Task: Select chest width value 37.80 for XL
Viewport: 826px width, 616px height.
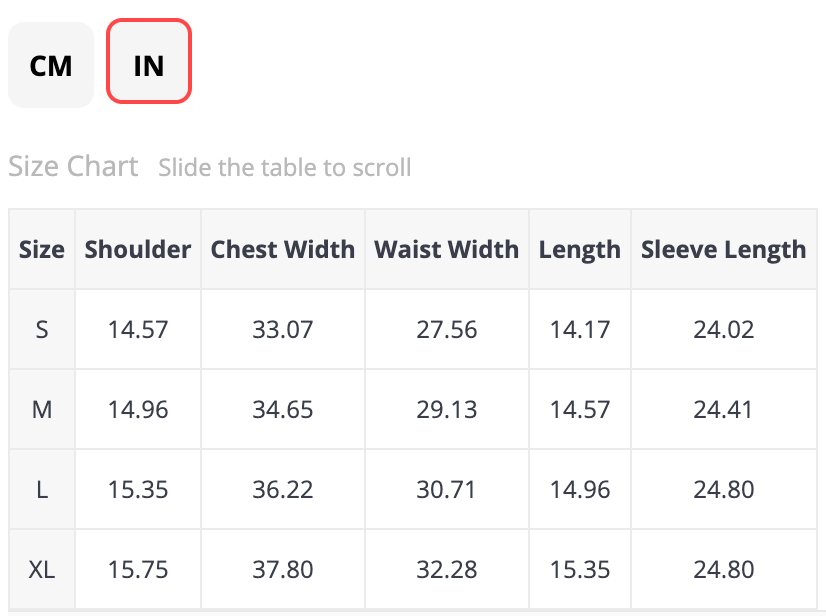Action: coord(283,570)
